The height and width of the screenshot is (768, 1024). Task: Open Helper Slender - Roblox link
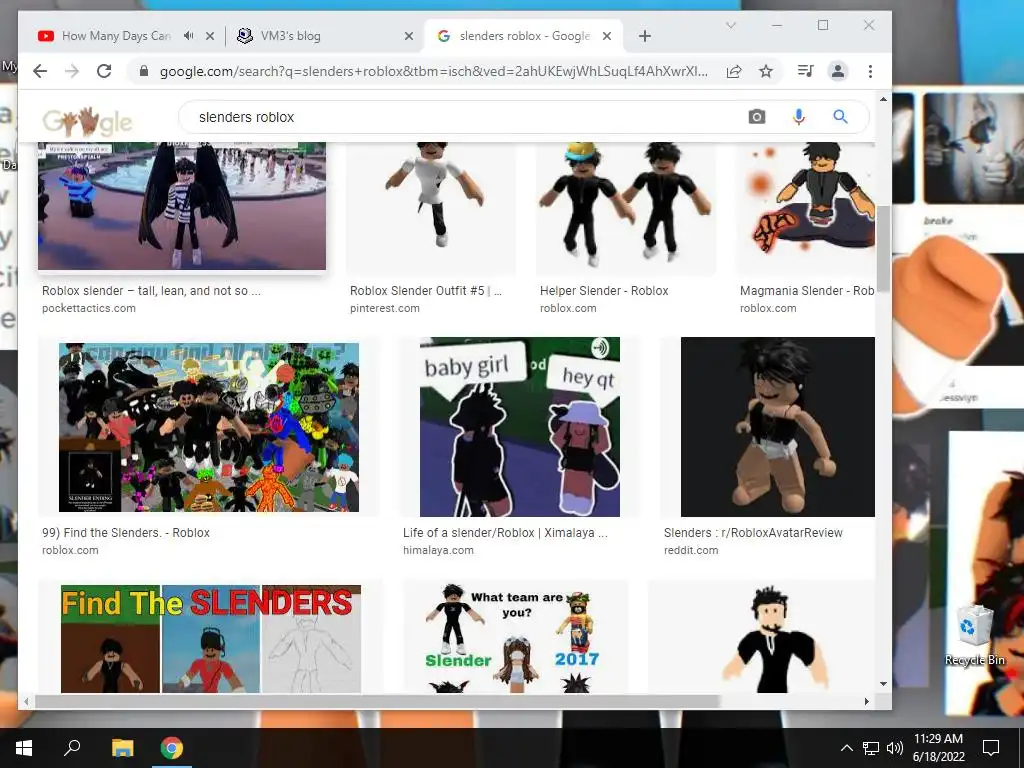604,291
